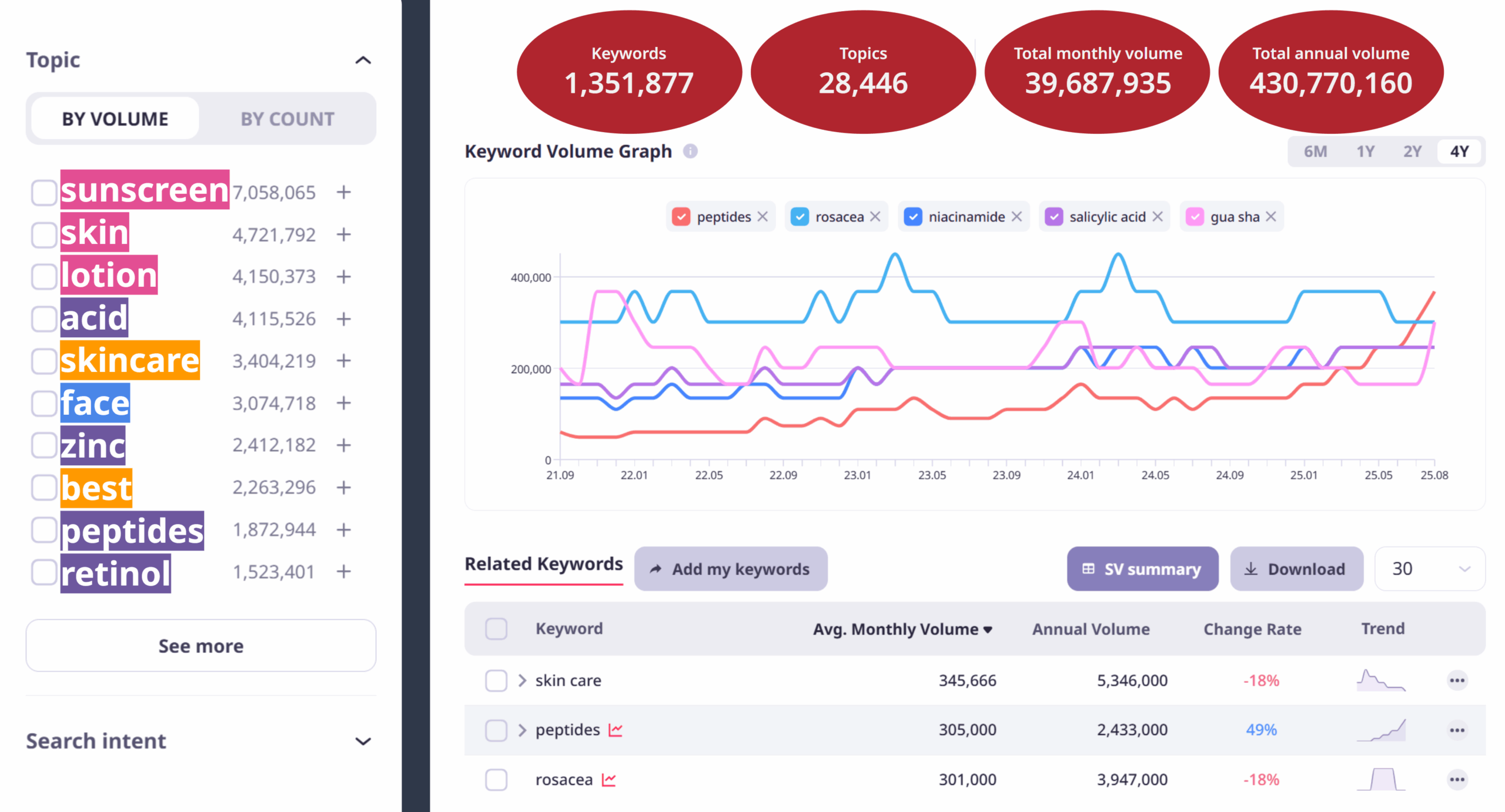The width and height of the screenshot is (1505, 812).
Task: Add the retinol topic with plus icon
Action: coord(344,571)
